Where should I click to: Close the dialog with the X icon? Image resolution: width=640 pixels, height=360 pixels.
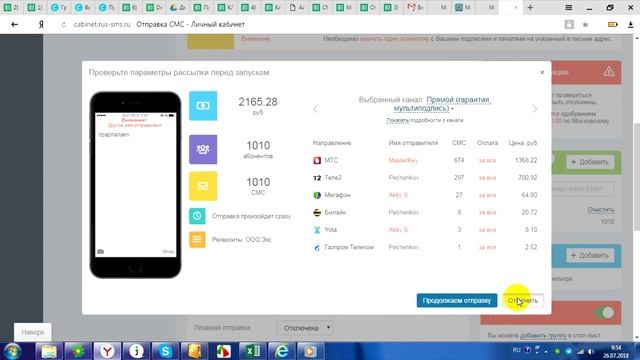coord(542,72)
